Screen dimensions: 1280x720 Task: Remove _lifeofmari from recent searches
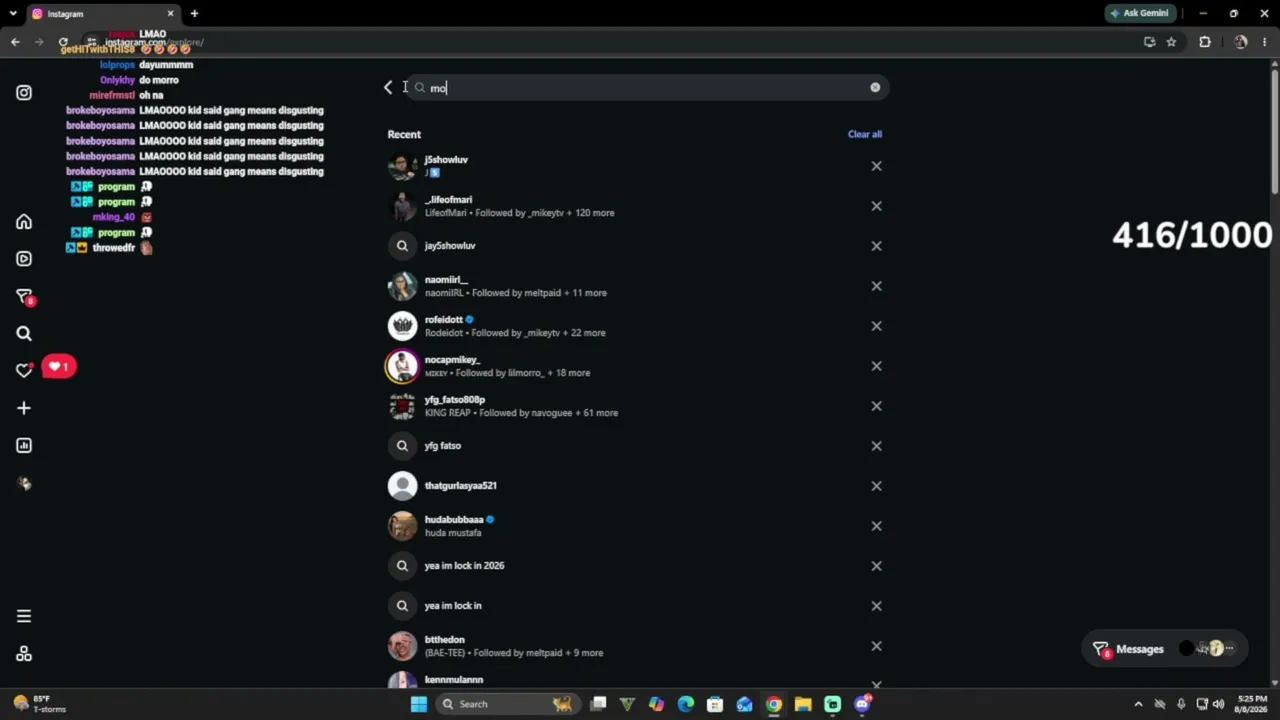click(877, 206)
